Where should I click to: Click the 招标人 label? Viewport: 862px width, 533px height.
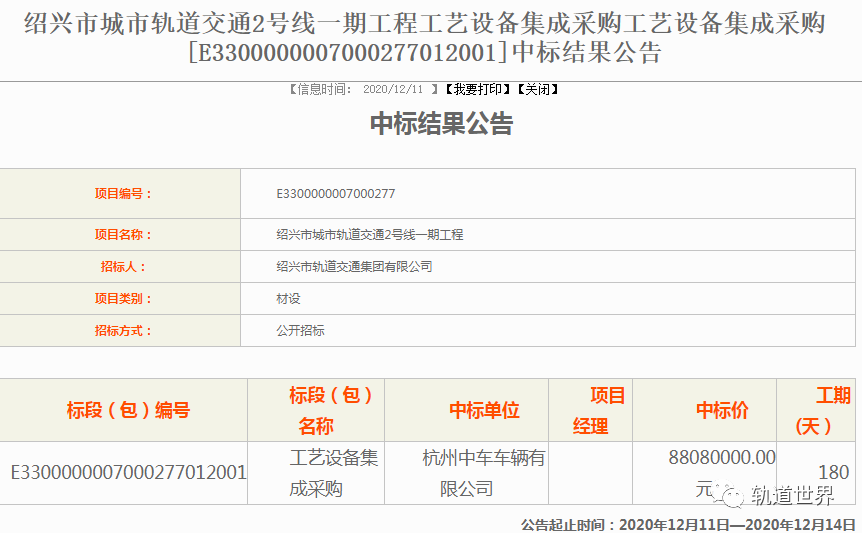point(123,266)
